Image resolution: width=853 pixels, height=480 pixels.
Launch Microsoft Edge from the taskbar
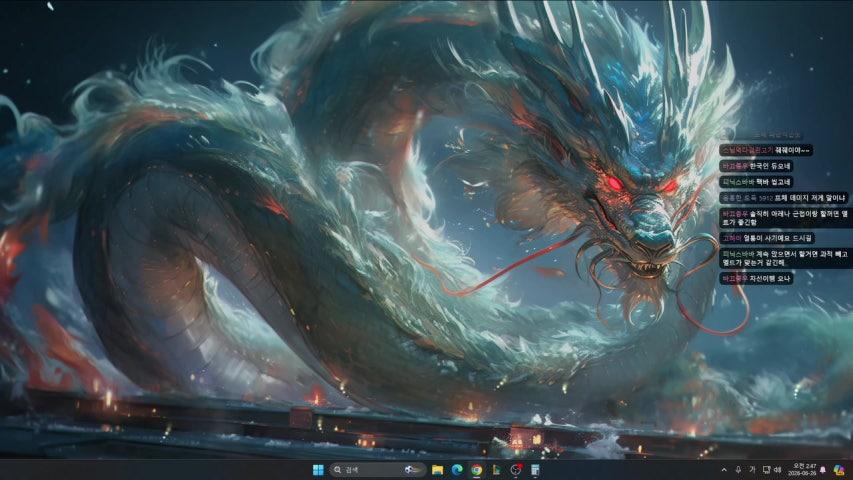pyautogui.click(x=457, y=470)
